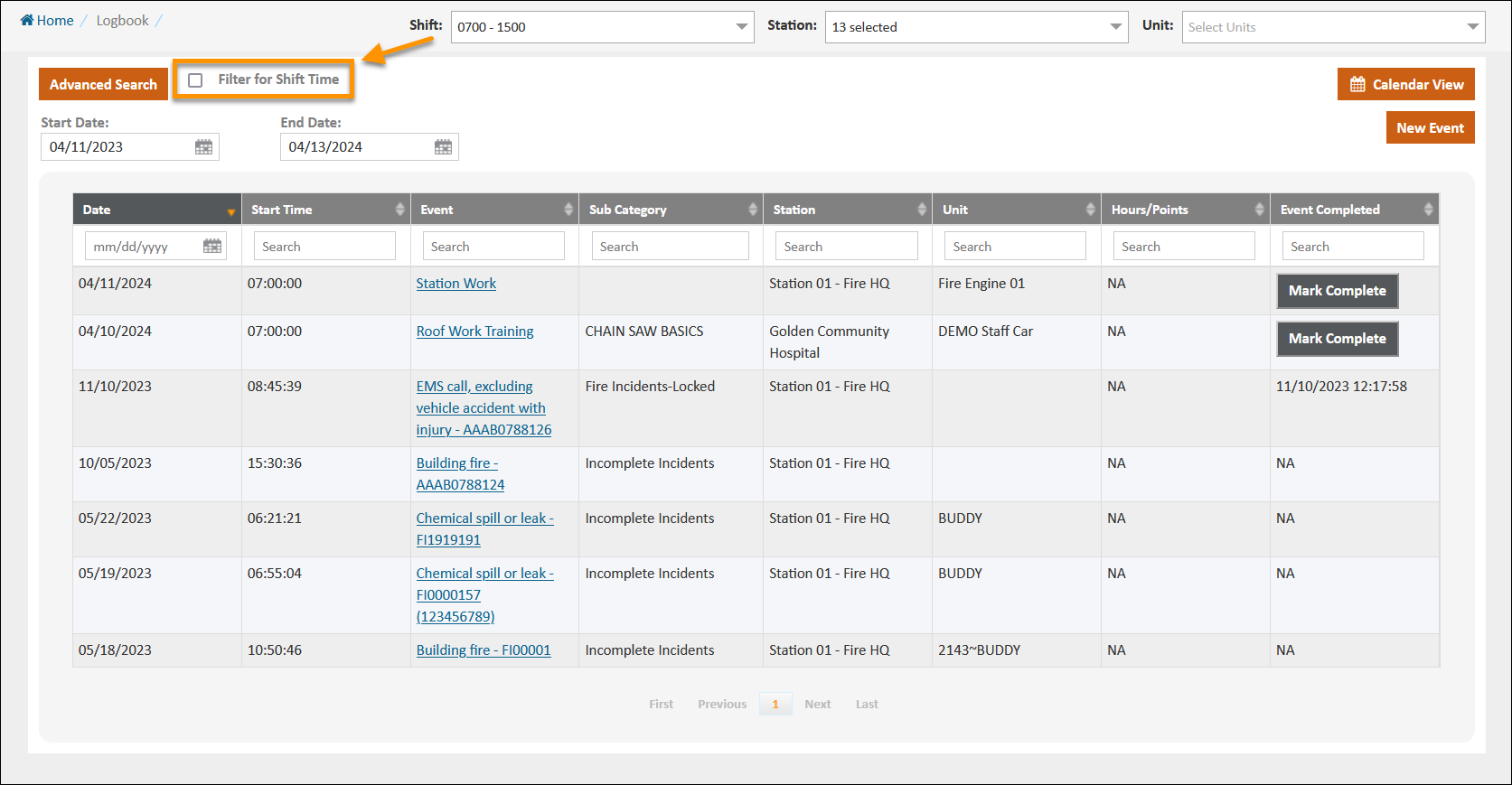Screen dimensions: 1512x785
Task: Click the Home icon in breadcrumb
Action: 27,21
